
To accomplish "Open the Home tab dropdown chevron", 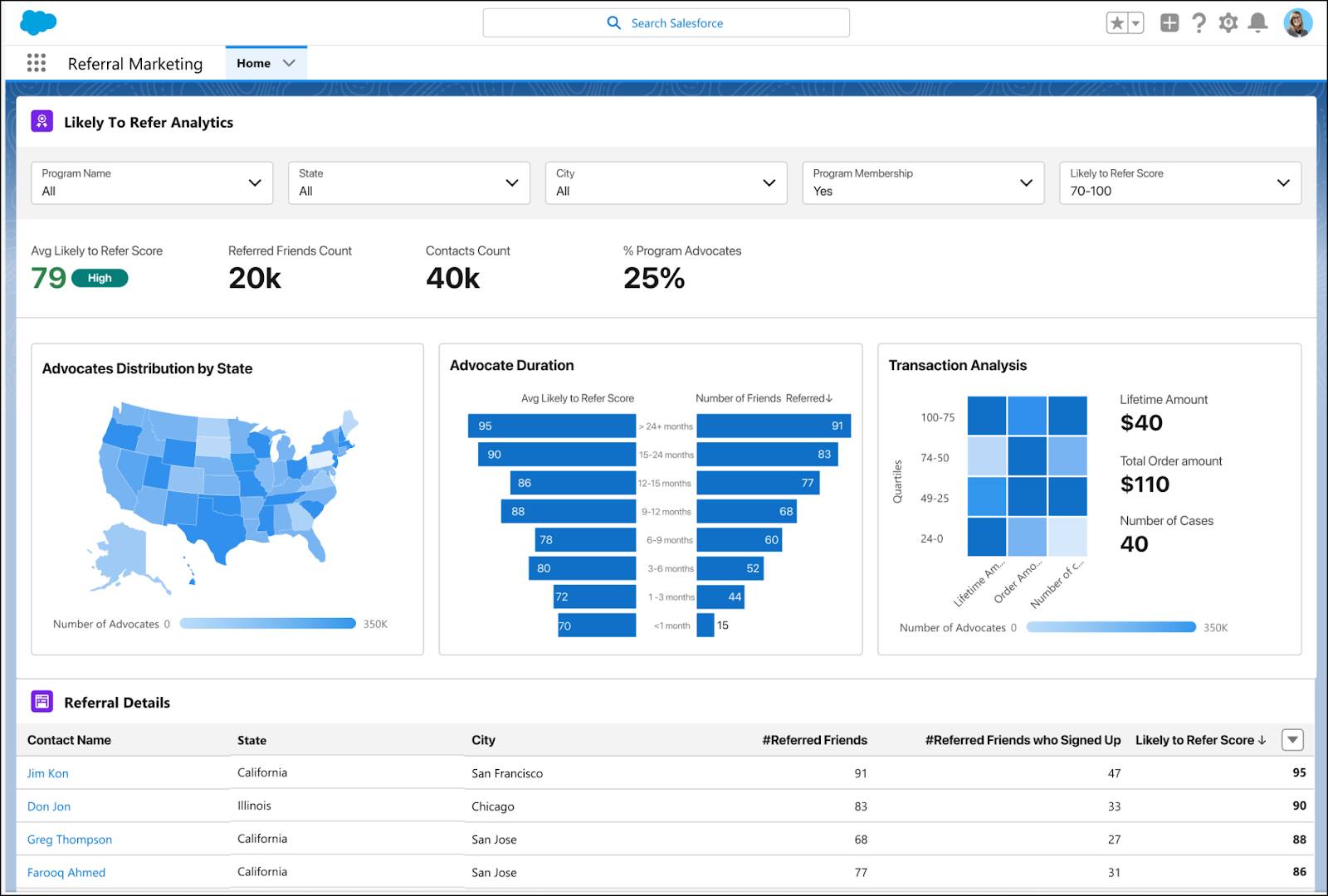I will [x=289, y=62].
